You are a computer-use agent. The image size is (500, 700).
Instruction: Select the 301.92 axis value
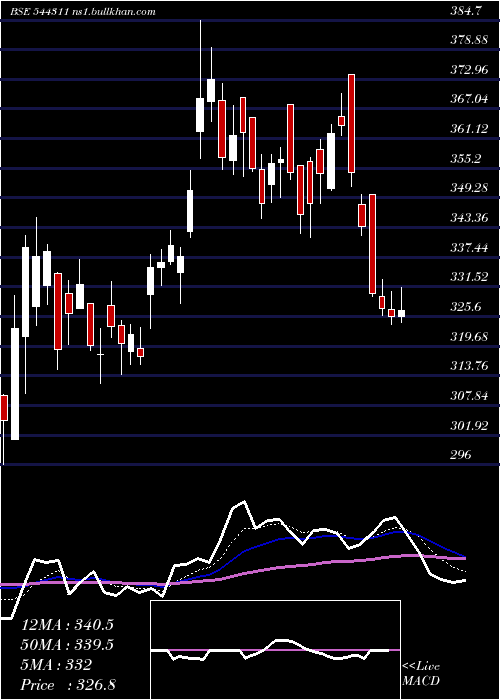[469, 425]
